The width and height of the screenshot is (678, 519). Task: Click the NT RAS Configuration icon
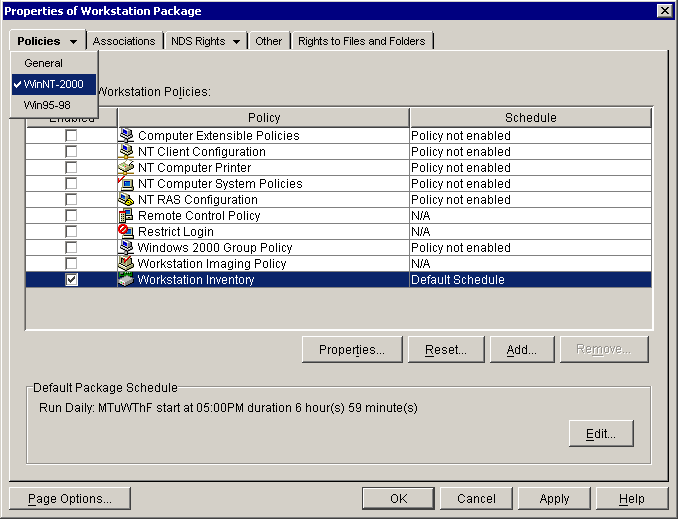126,199
